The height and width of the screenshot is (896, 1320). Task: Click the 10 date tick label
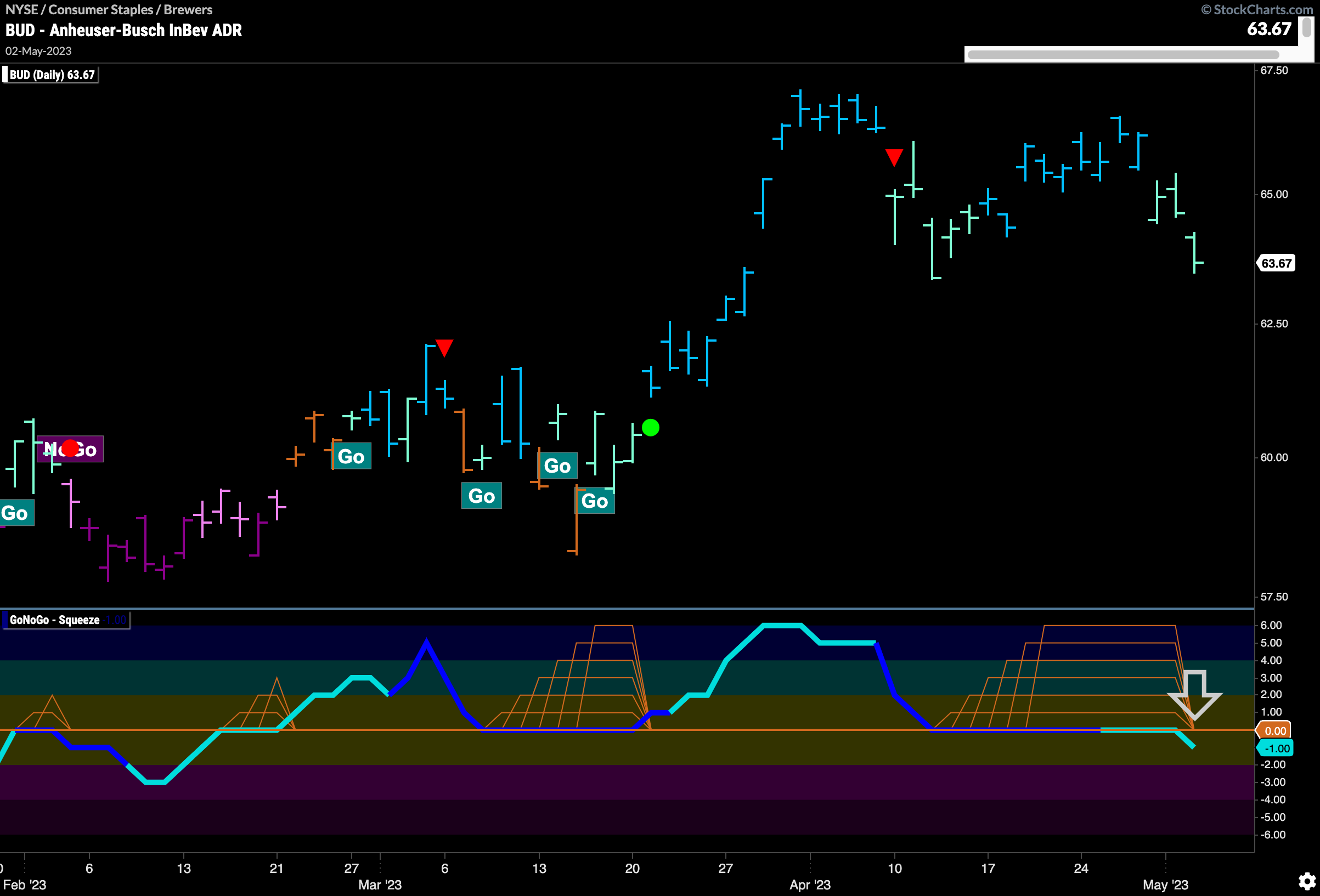tap(895, 868)
